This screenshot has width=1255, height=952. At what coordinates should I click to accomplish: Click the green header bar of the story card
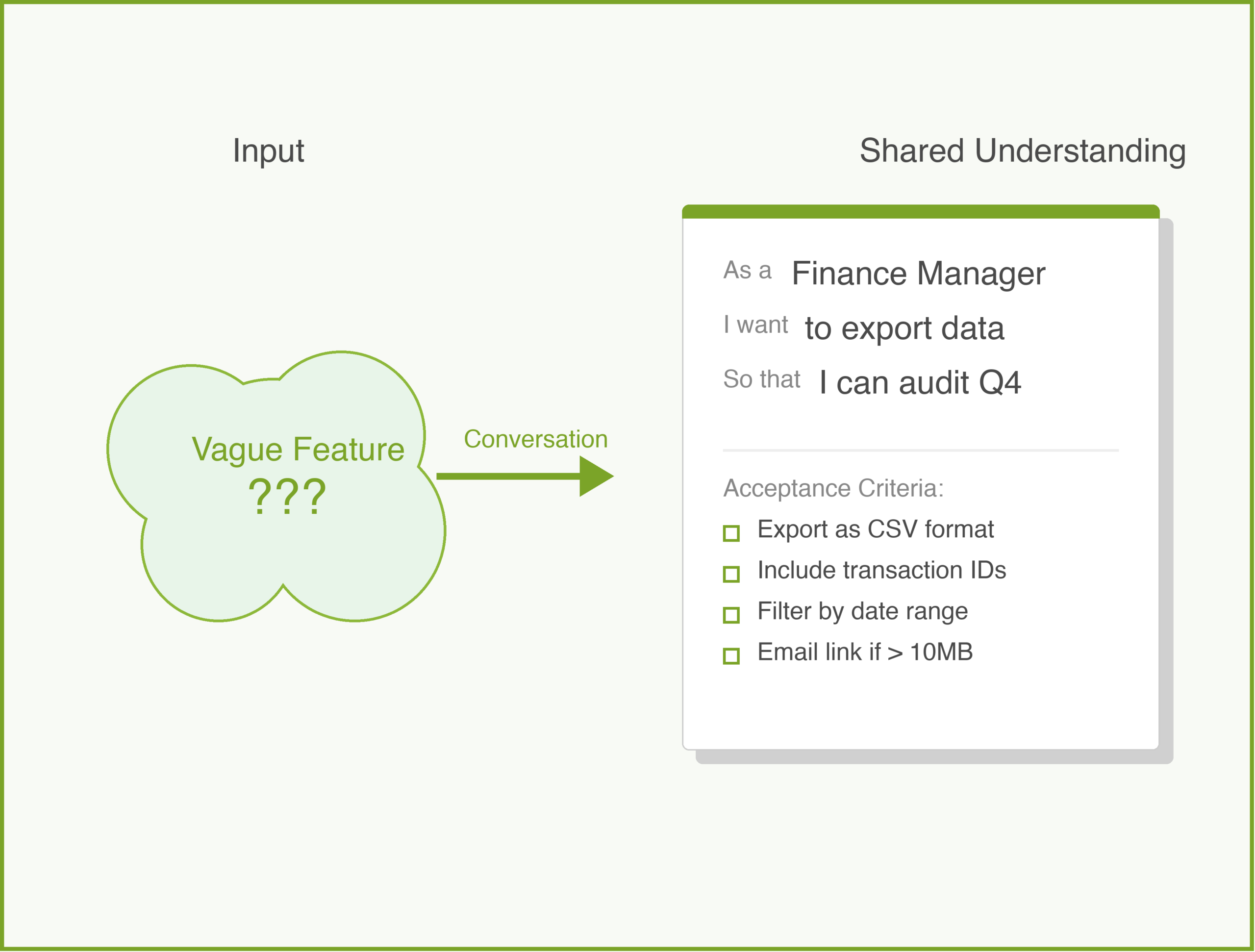click(x=920, y=212)
